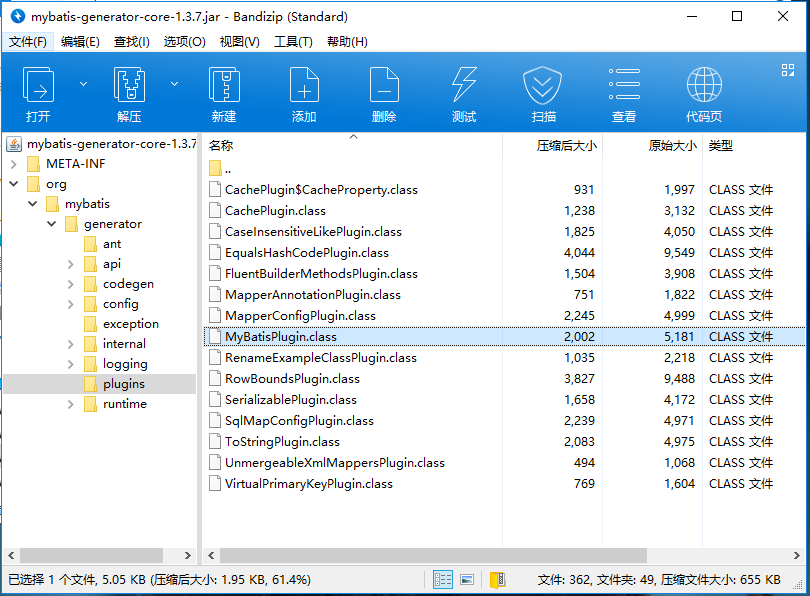
Task: Expand the internal folder node
Action: pyautogui.click(x=71, y=344)
